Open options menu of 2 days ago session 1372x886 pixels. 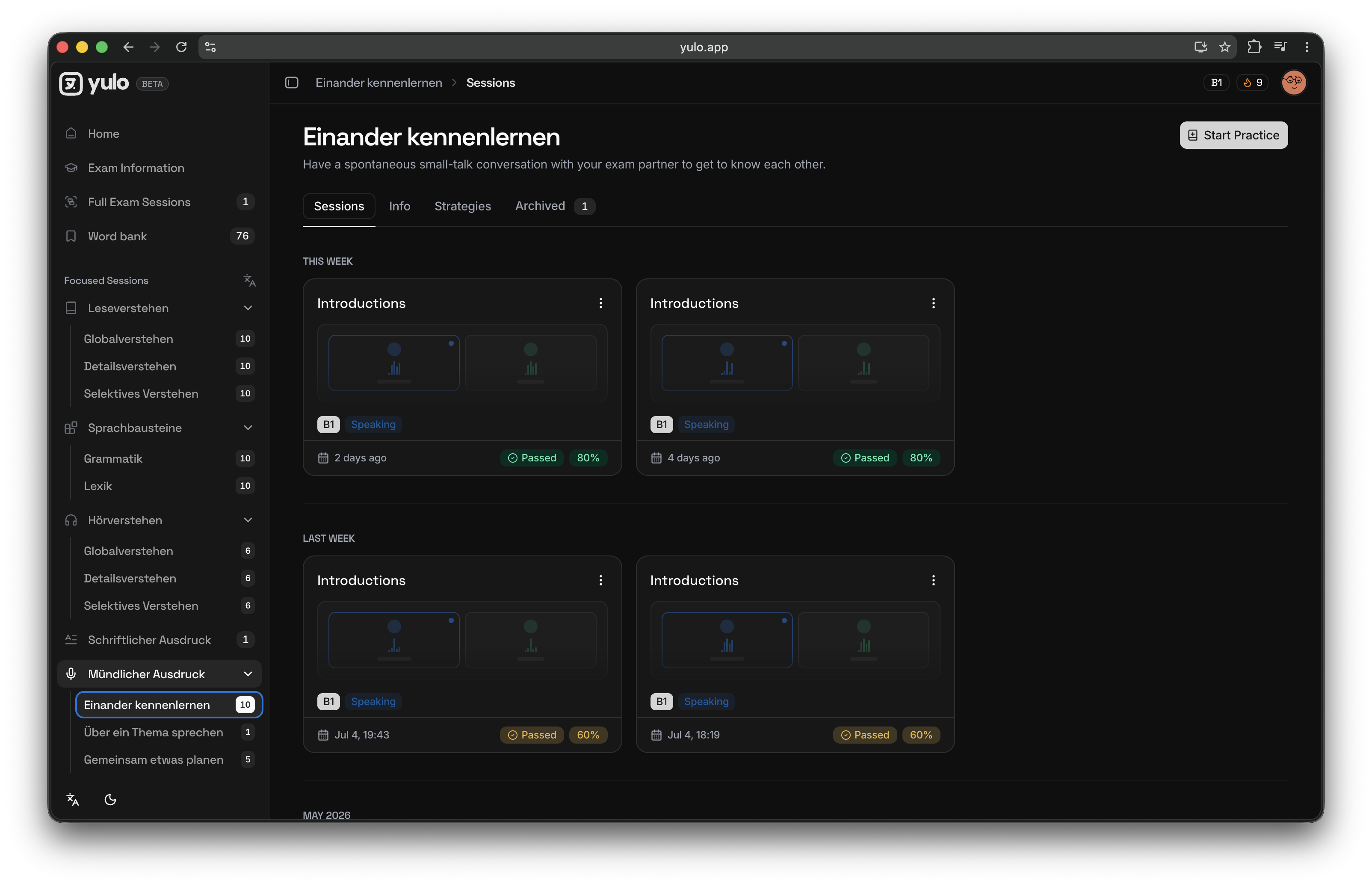click(600, 303)
